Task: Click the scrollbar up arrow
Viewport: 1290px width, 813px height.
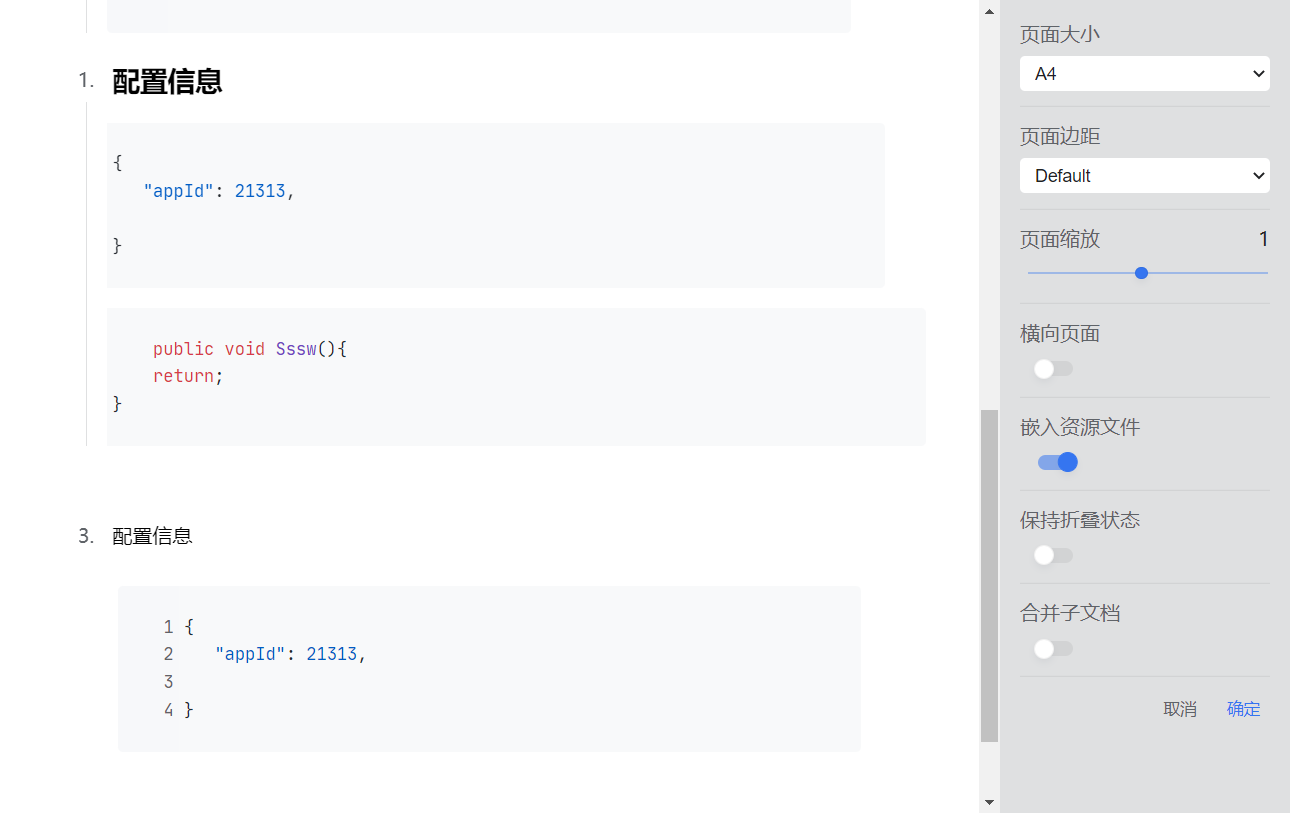Action: tap(989, 12)
